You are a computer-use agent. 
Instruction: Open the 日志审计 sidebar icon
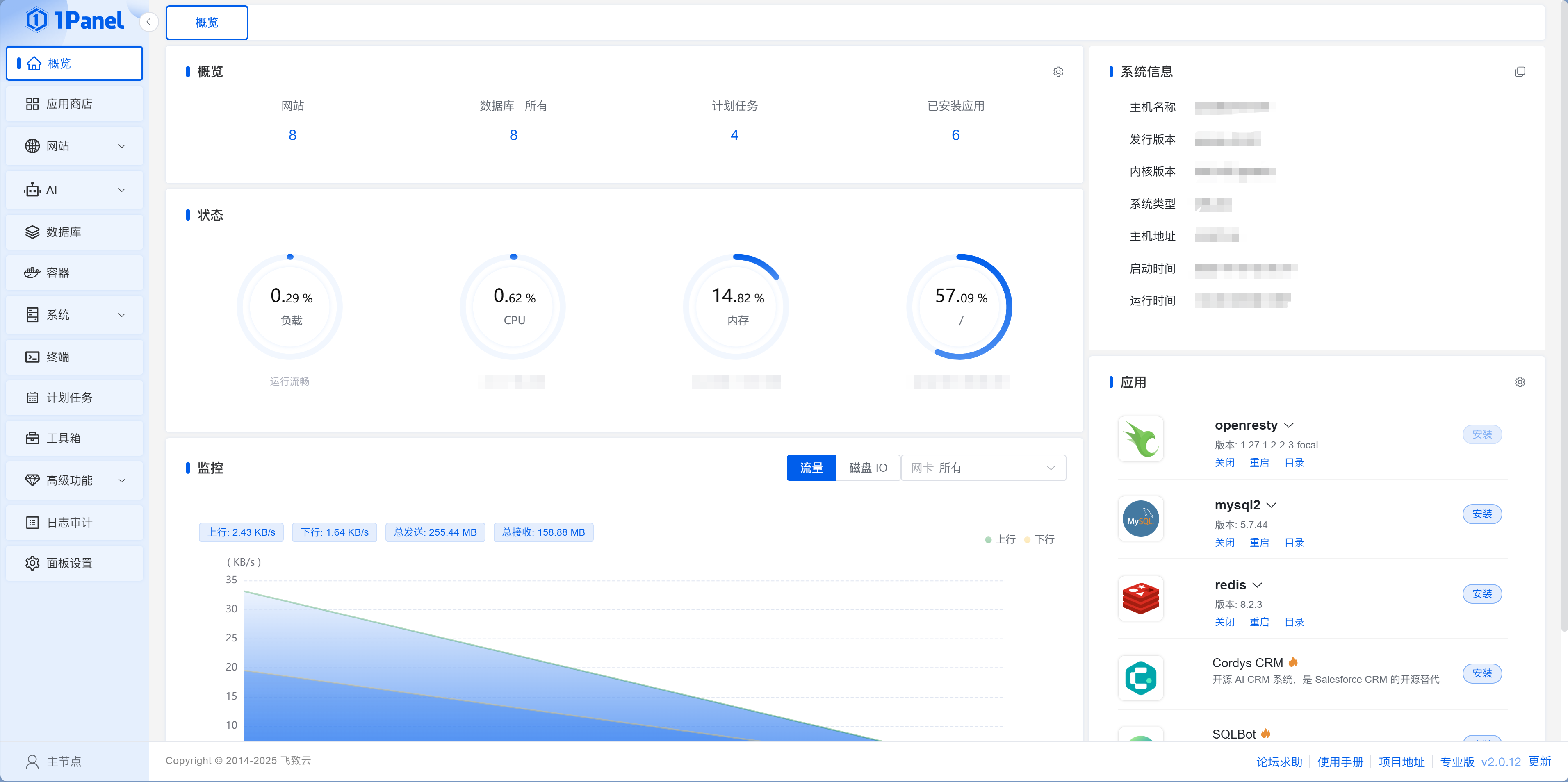coord(34,522)
